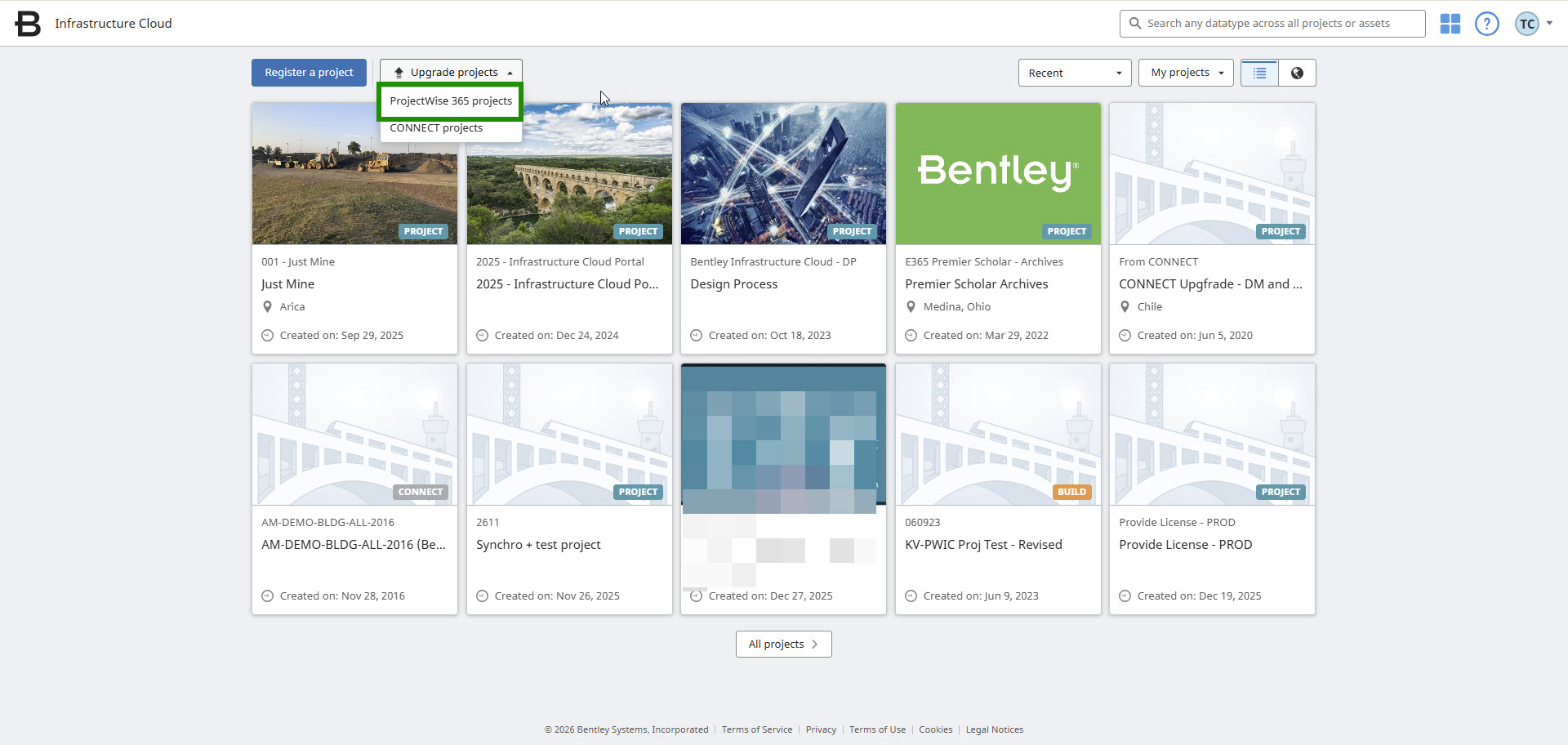Open the AM-DEMO-BLDG-ALL-2016 project thumbnail
1568x745 pixels.
point(354,435)
